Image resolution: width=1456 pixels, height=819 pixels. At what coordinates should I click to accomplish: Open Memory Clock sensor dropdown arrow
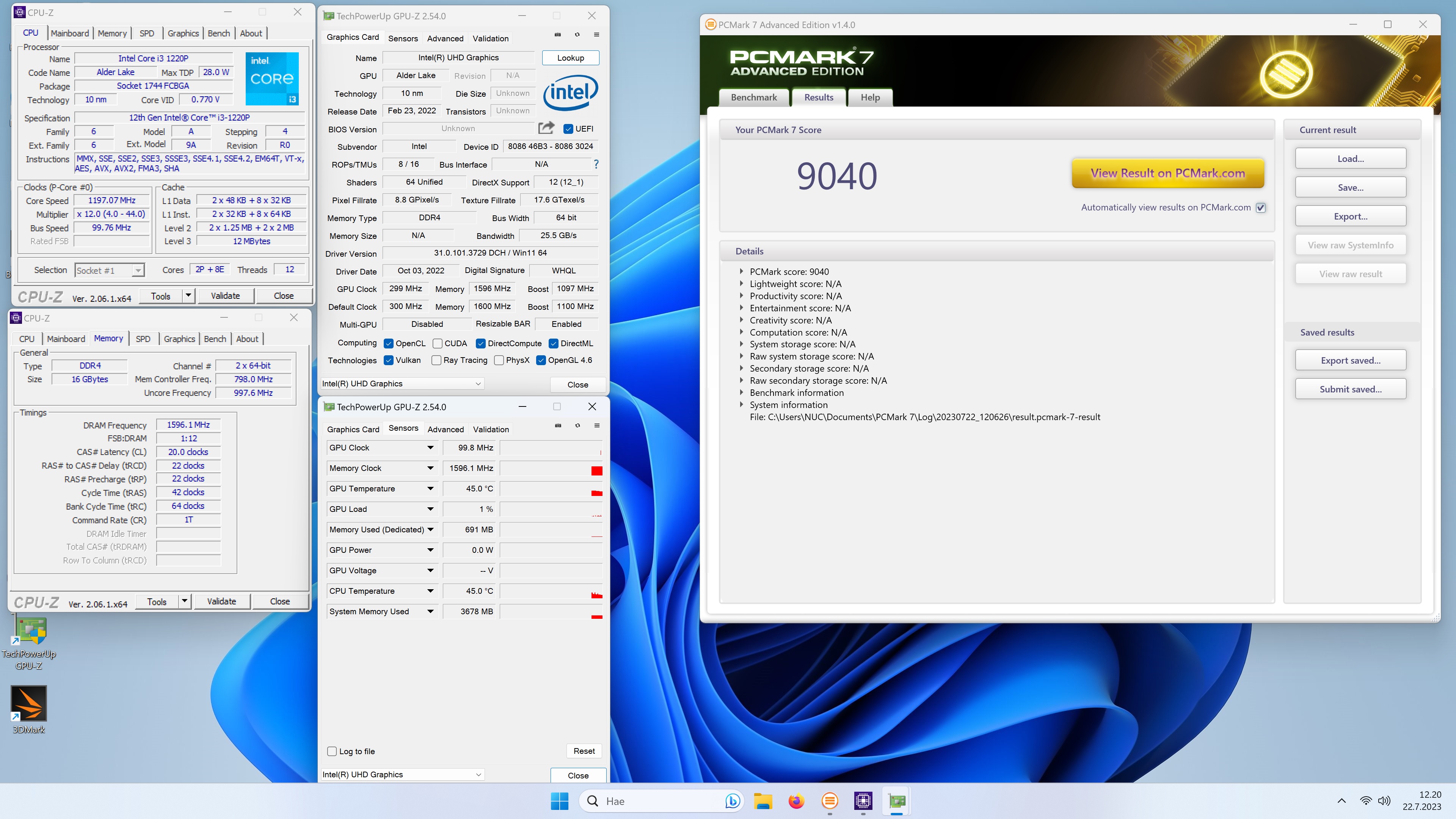pyautogui.click(x=430, y=468)
